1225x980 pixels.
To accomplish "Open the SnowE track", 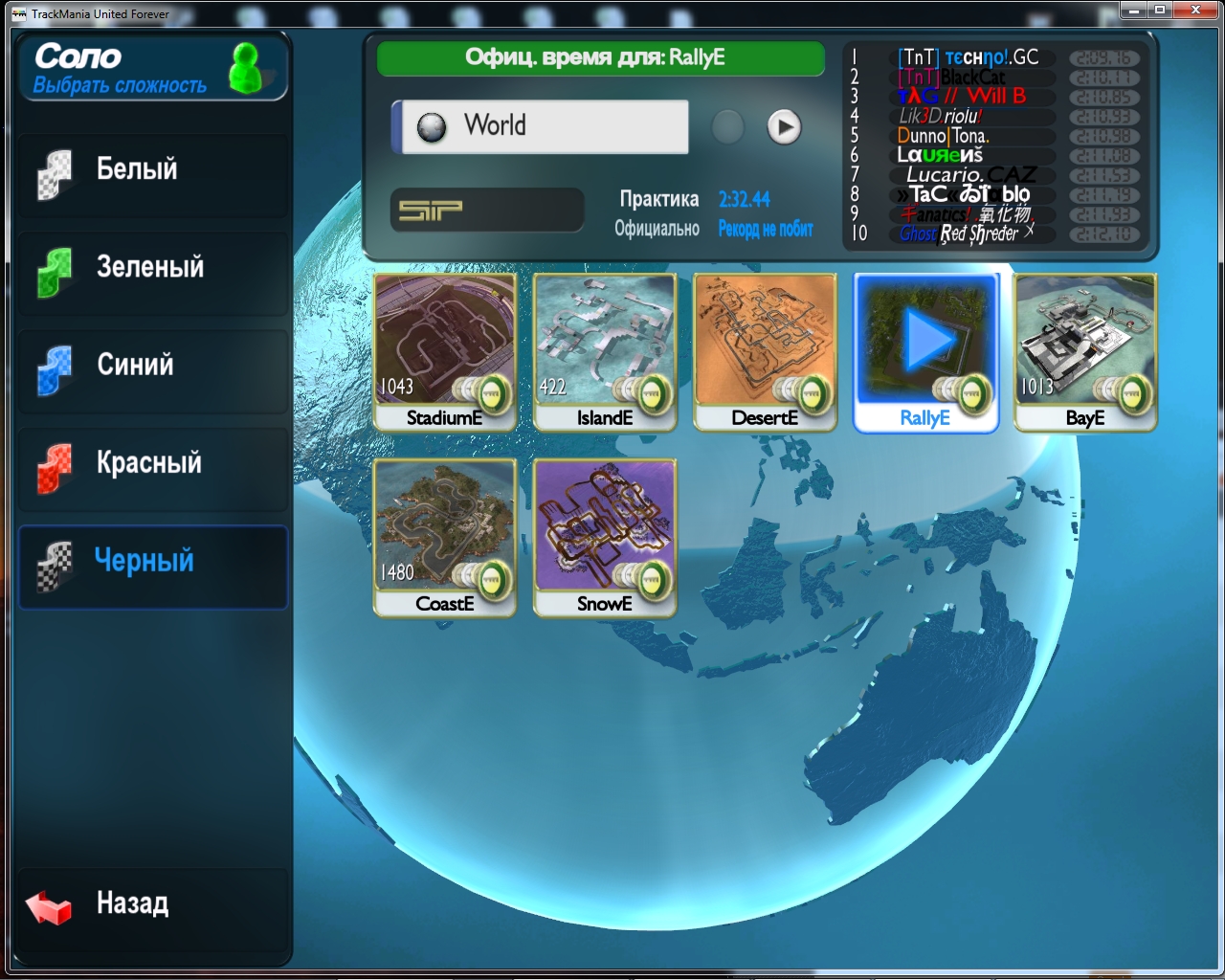I will (604, 536).
